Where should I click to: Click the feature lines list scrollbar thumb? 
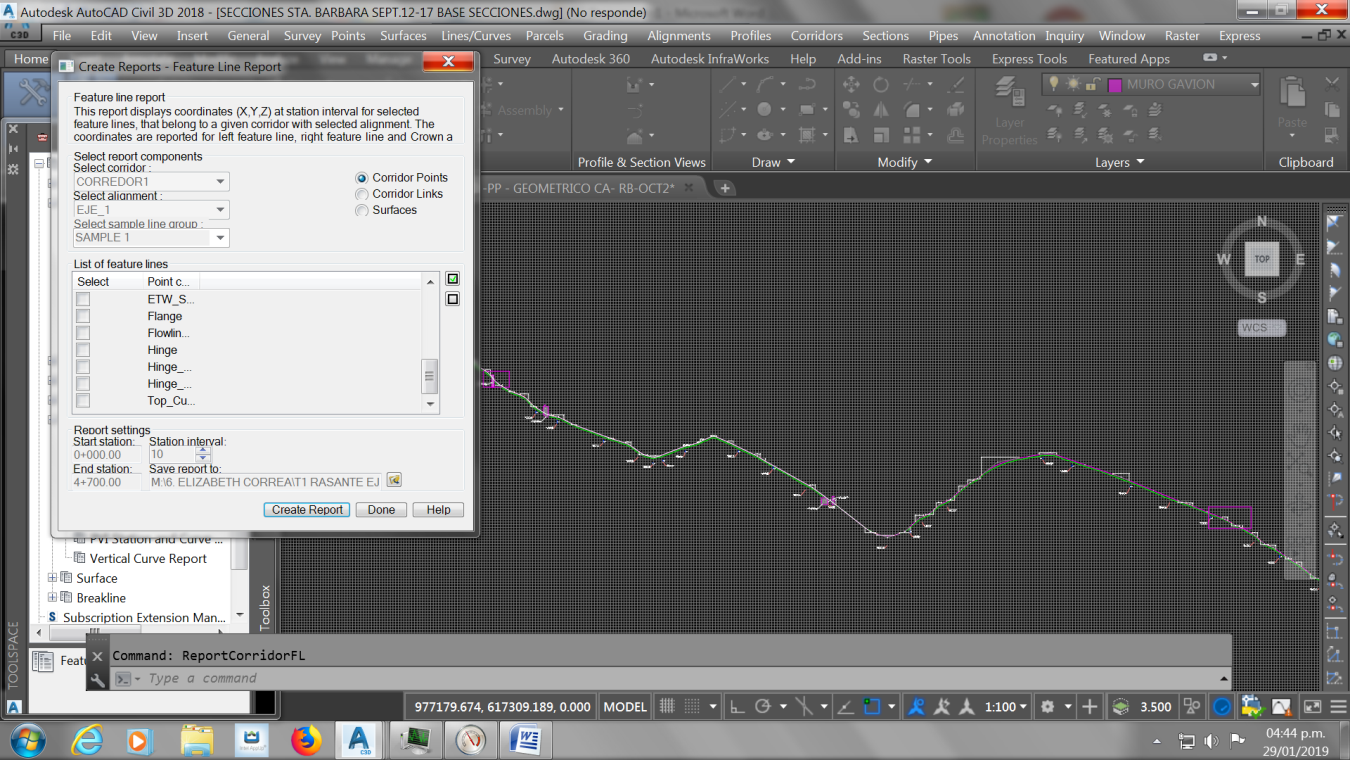click(x=430, y=376)
